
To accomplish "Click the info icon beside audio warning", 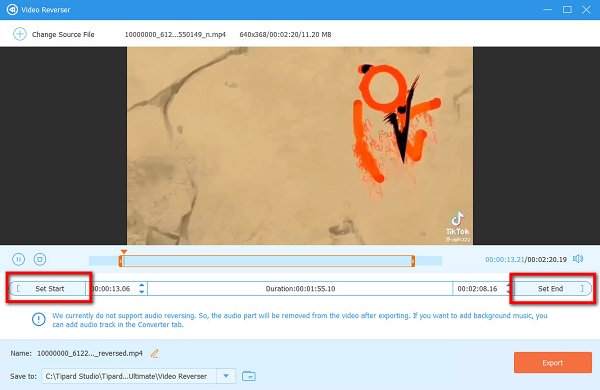I will pyautogui.click(x=39, y=319).
